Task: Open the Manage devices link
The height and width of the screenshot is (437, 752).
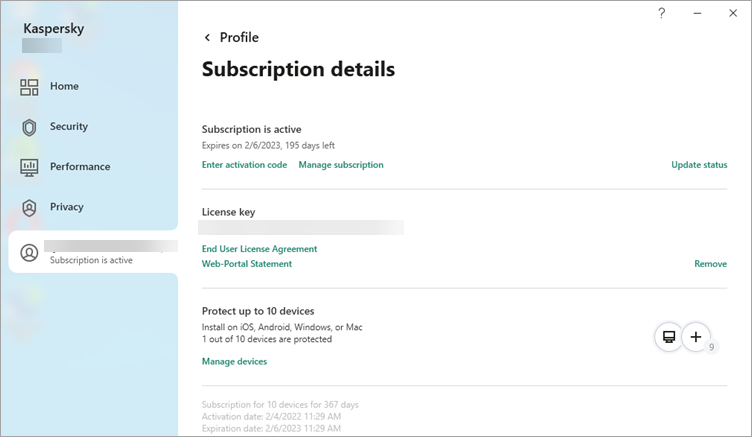Action: (234, 361)
